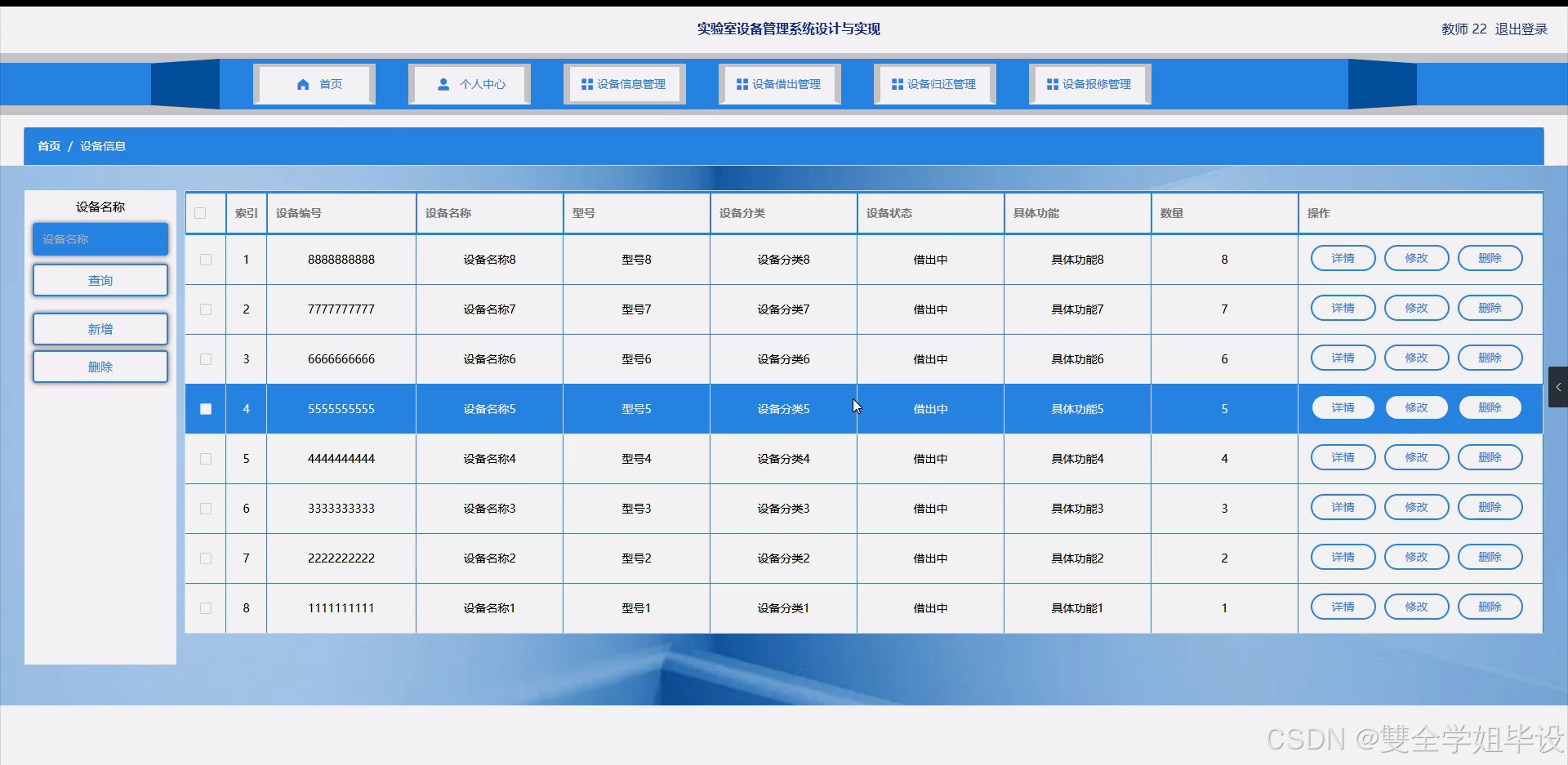Open 设备归还管理 using its grid icon
The width and height of the screenshot is (1568, 765).
[896, 84]
